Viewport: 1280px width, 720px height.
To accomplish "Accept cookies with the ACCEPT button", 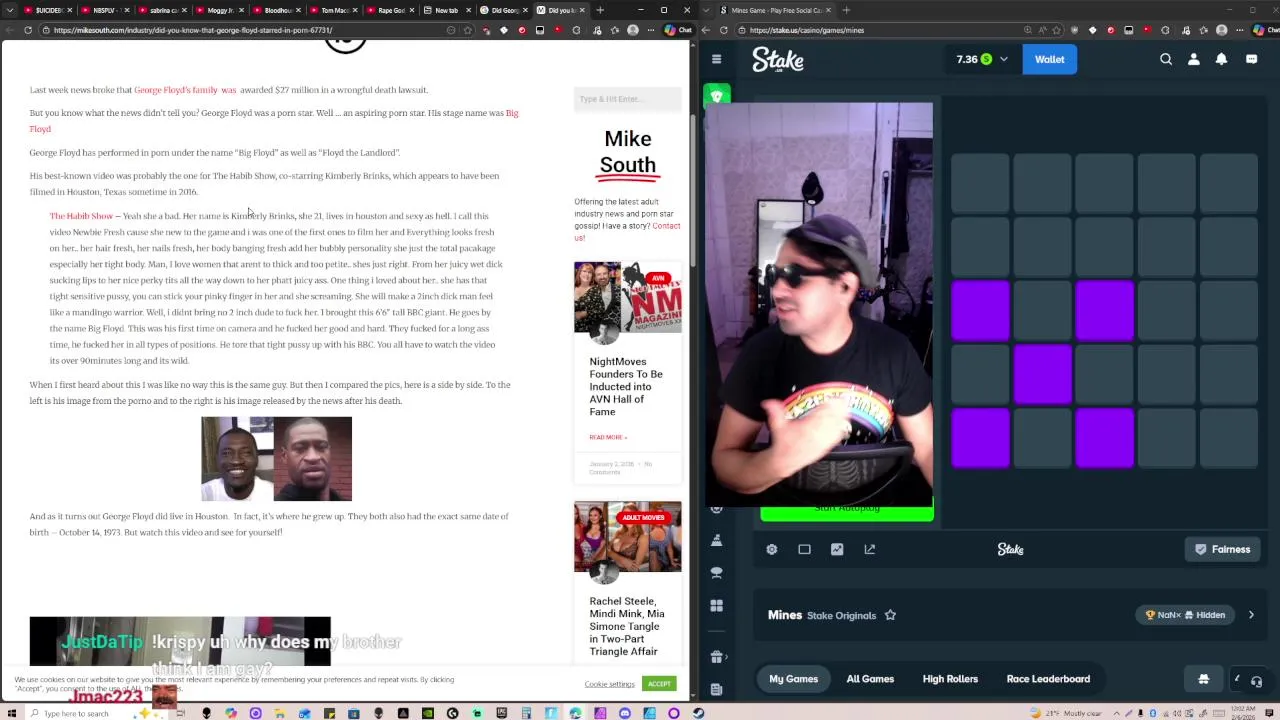I will pyautogui.click(x=659, y=684).
